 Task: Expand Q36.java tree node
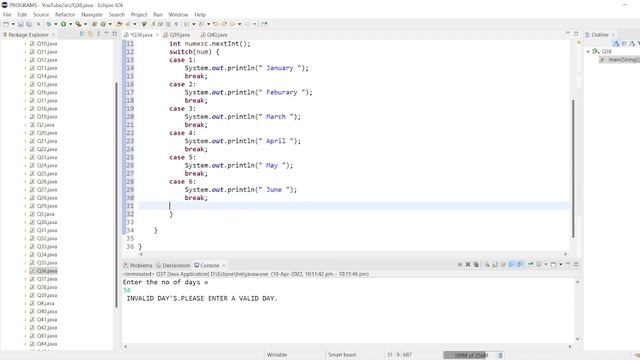coord(25,271)
